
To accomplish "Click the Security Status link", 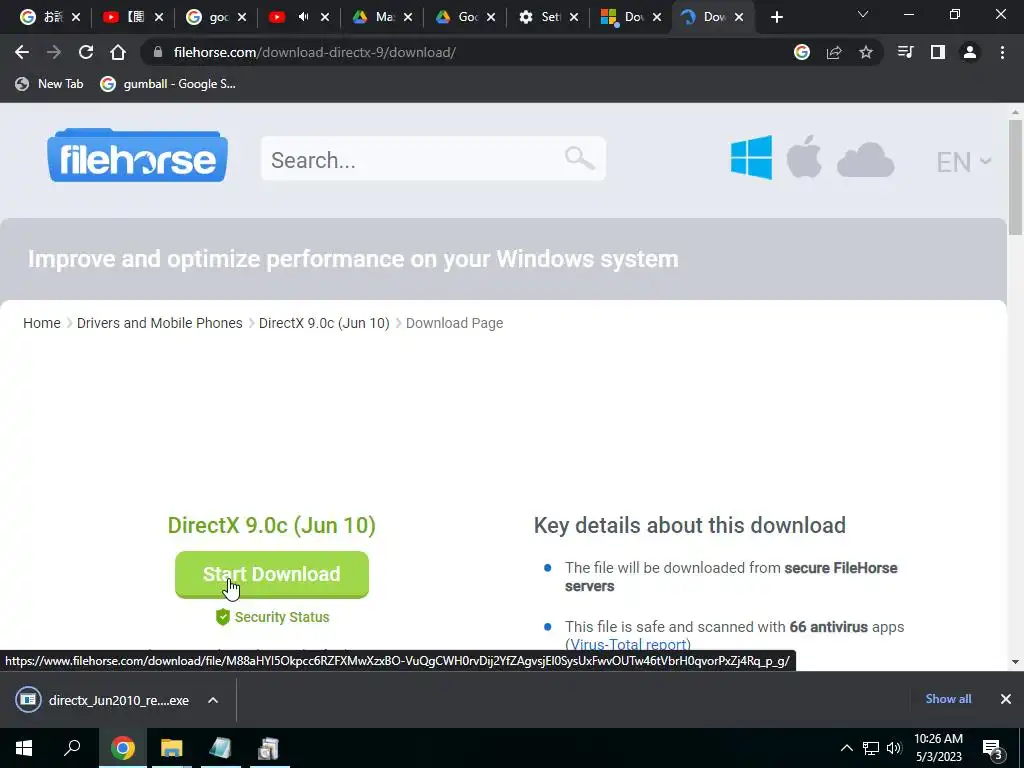I will coord(272,617).
